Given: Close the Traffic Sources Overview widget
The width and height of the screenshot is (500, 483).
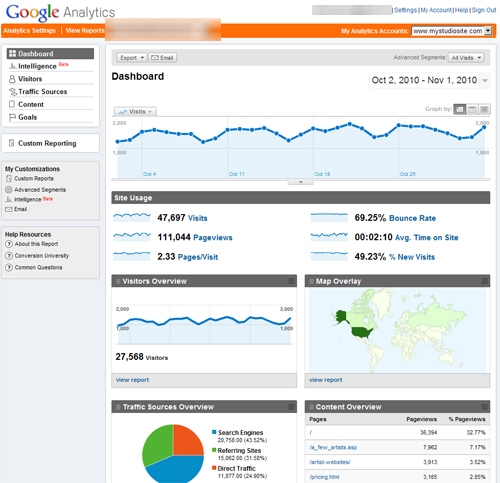Looking at the screenshot, I should [x=291, y=407].
